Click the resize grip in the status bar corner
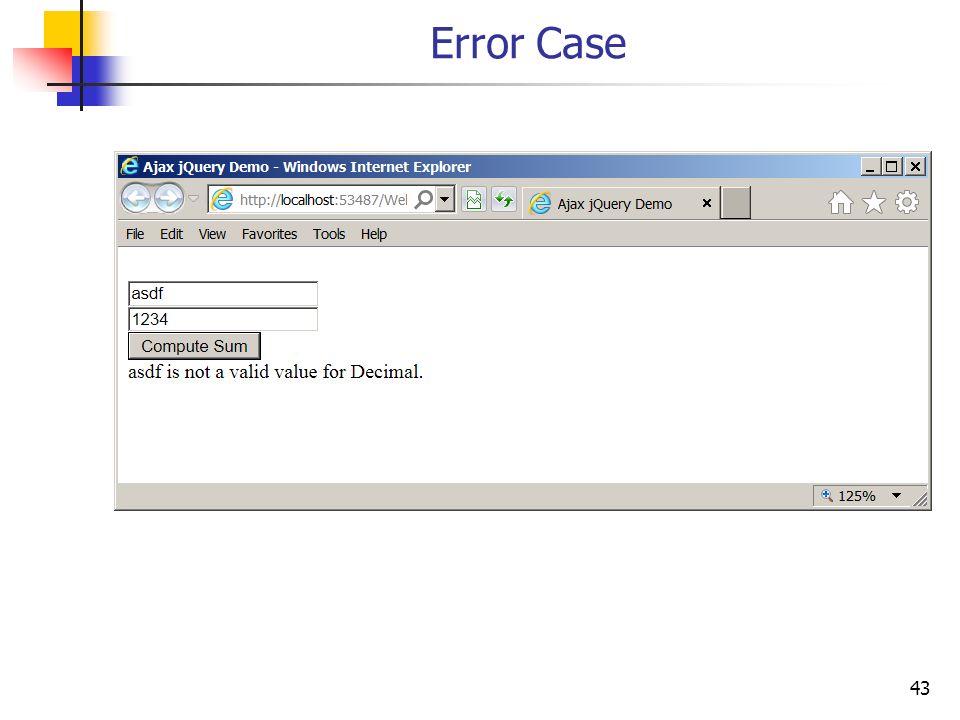The width and height of the screenshot is (960, 720). (920, 500)
